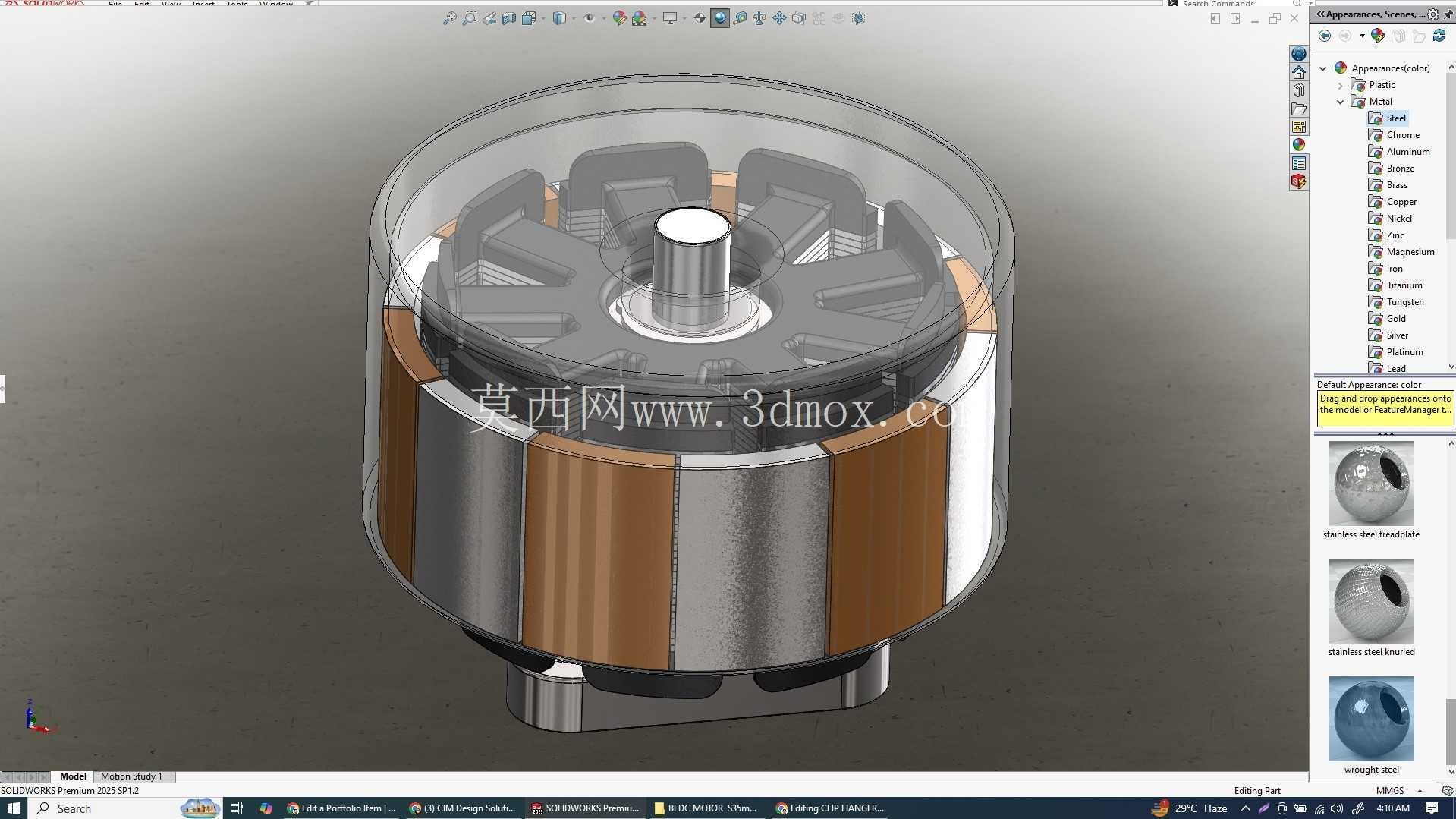Screen dimensions: 1456x819
Task: Open the Windows Start button
Action: point(14,808)
